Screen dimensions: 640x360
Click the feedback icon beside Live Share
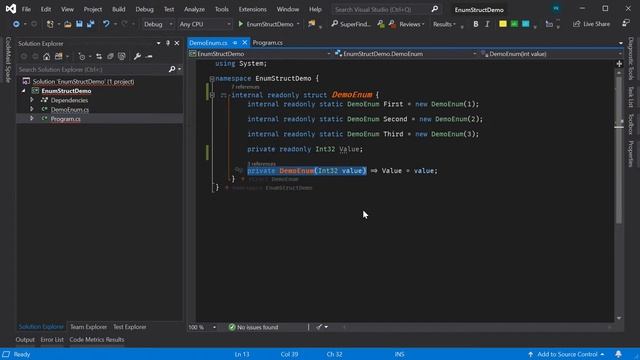click(x=626, y=24)
